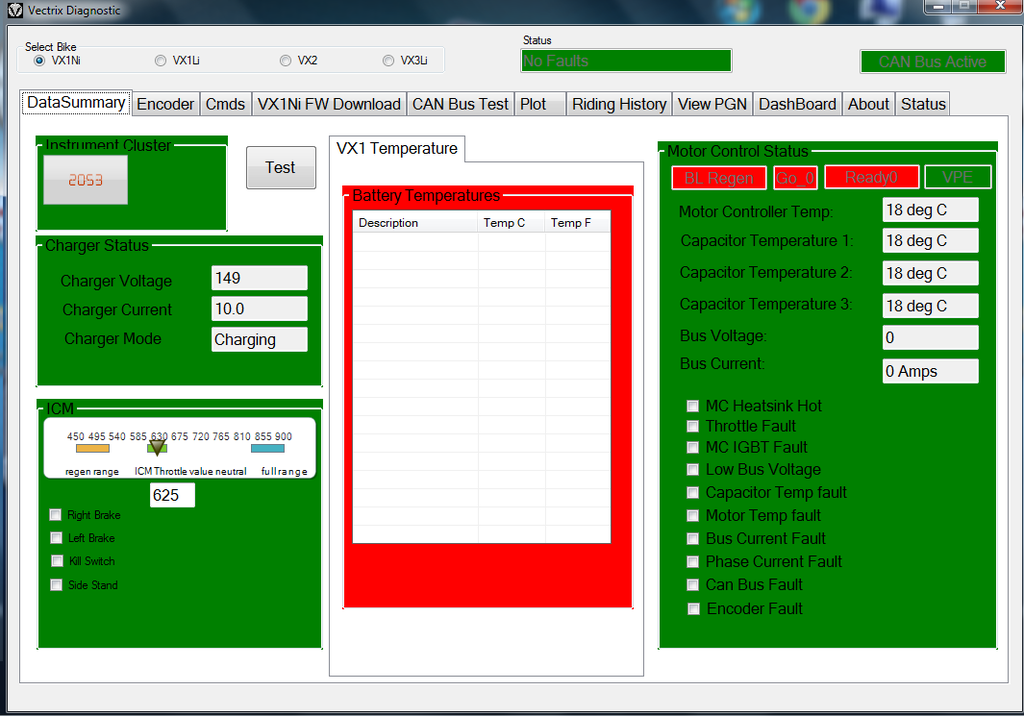This screenshot has height=716, width=1024.
Task: Choose the VX2 bike option
Action: tap(285, 61)
